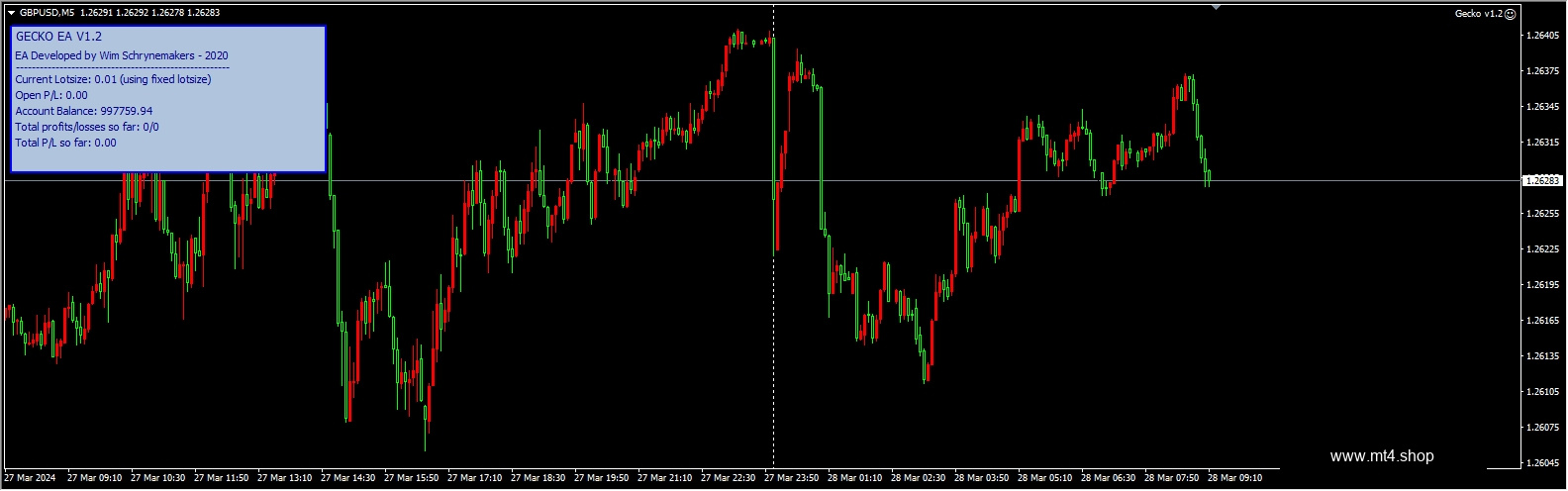Click the 1.26195 price scale label
The height and width of the screenshot is (491, 1568).
[x=1542, y=285]
